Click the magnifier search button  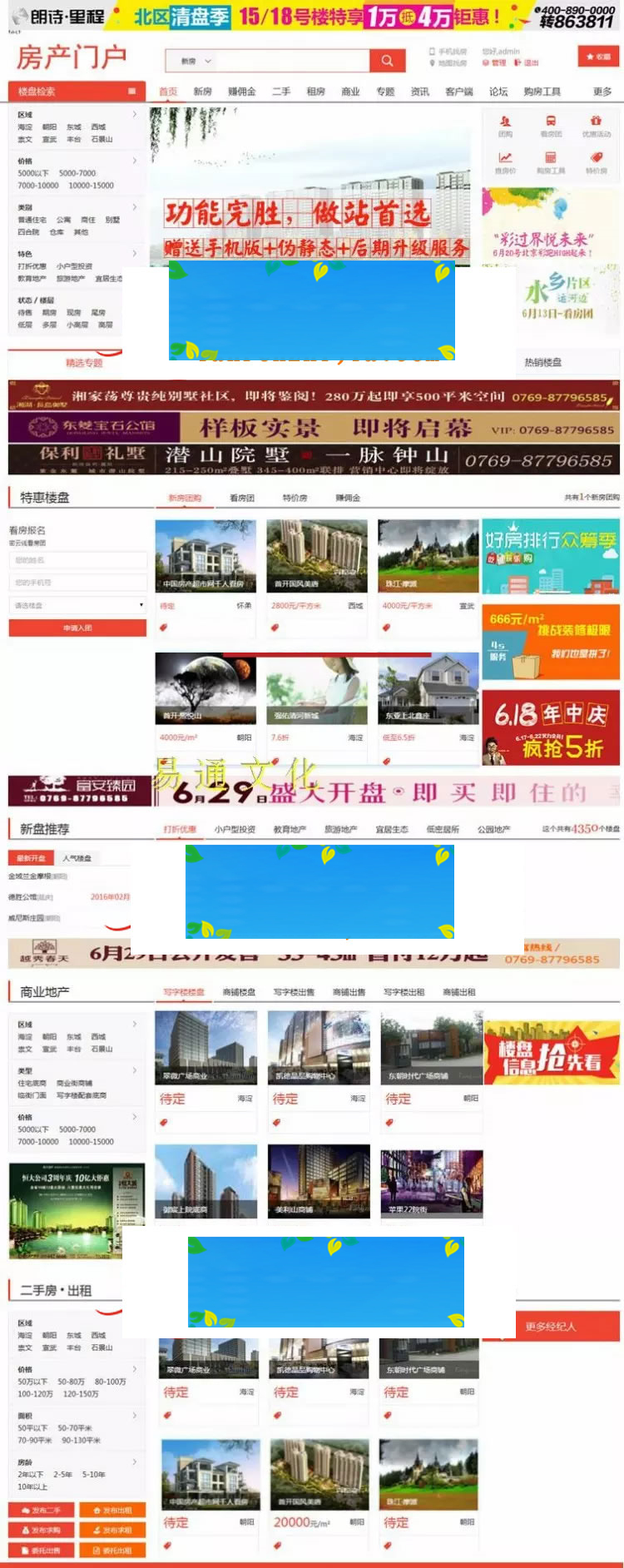pyautogui.click(x=387, y=61)
